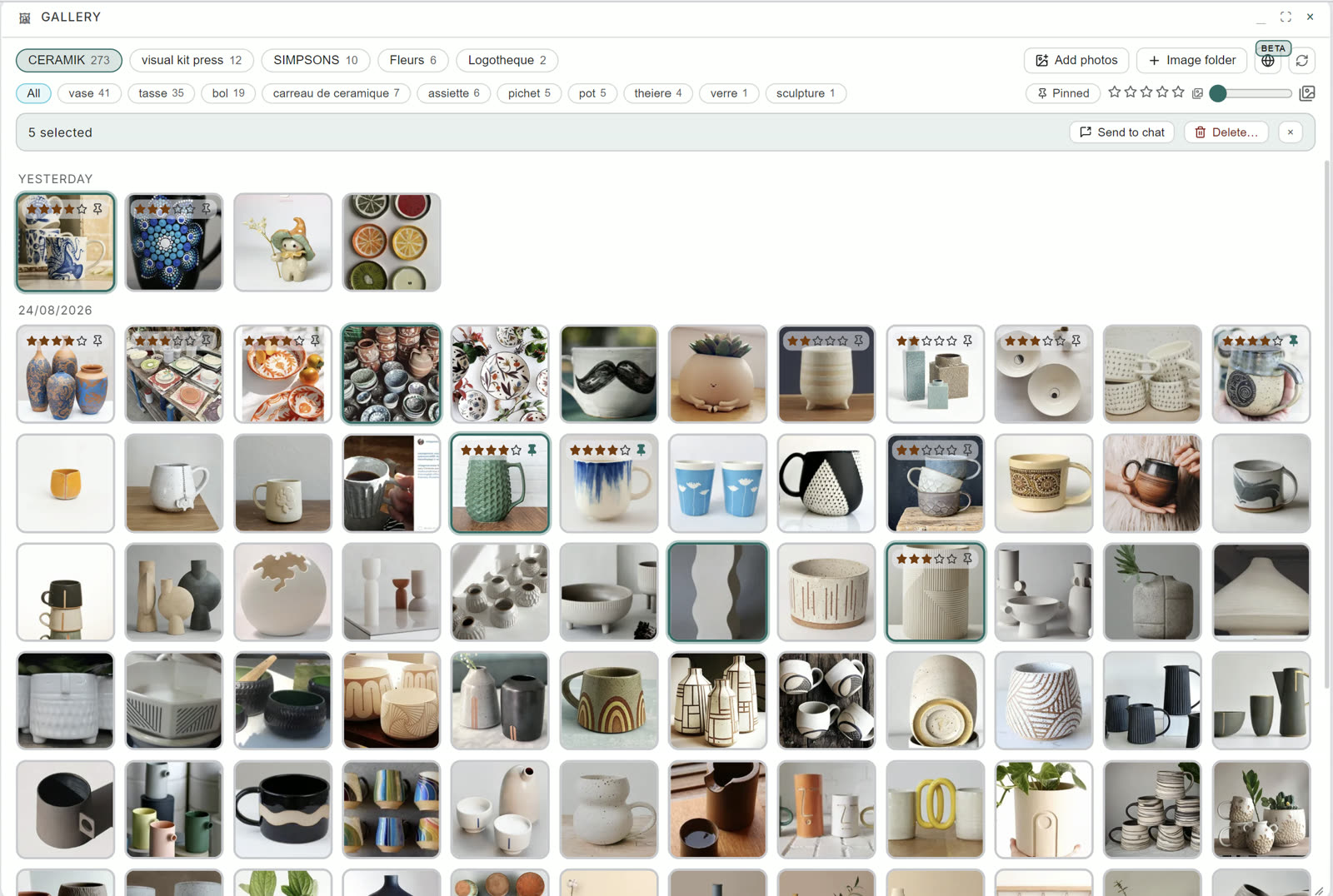Click the thumbnail size slider handle
This screenshot has height=896, width=1333.
tap(1218, 93)
